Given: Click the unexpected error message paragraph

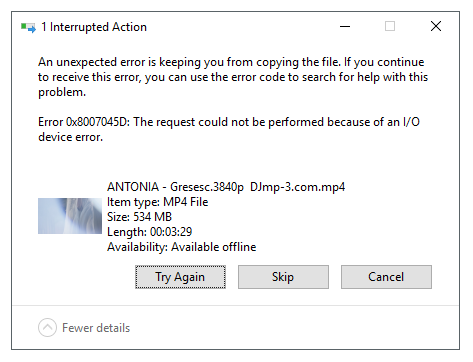Looking at the screenshot, I should point(233,77).
